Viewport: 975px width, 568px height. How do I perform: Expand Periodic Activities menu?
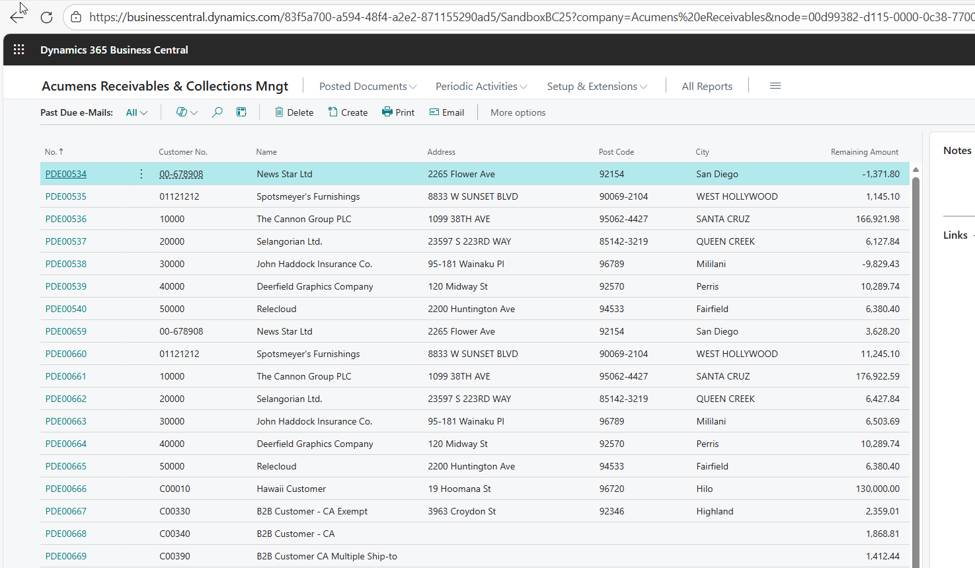481,86
